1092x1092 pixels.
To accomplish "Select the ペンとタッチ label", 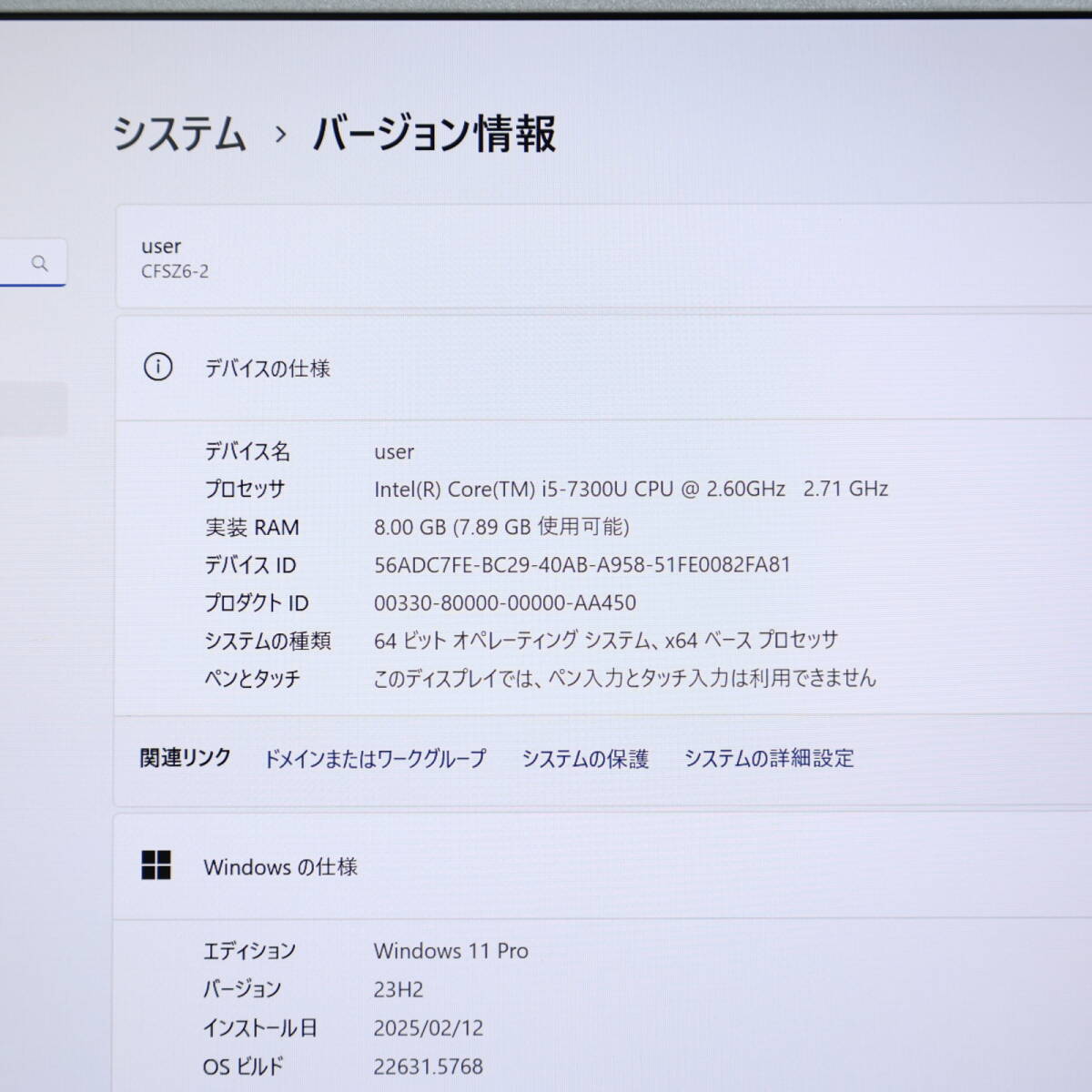I will (252, 679).
